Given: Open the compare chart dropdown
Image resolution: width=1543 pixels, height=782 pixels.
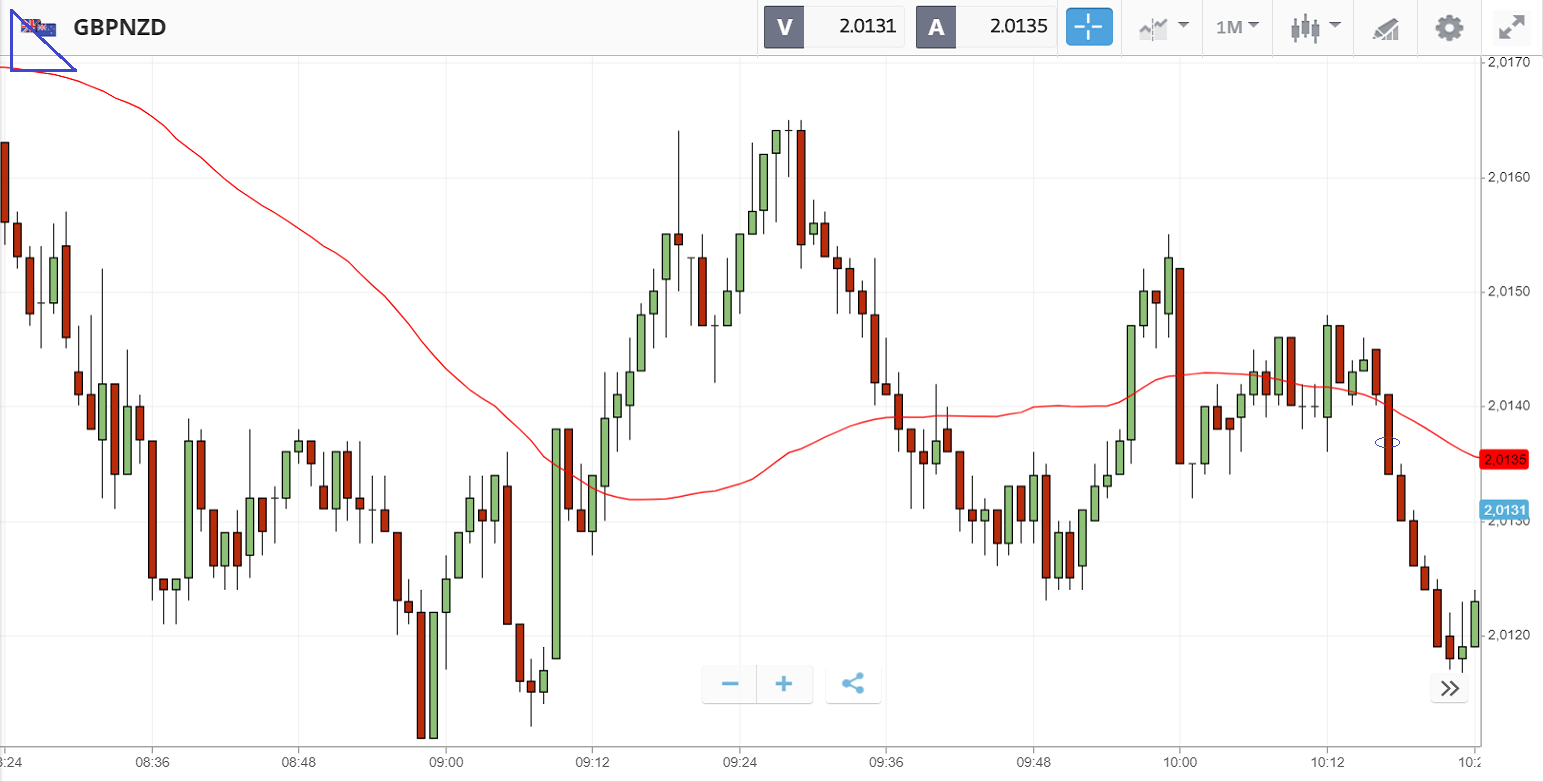Looking at the screenshot, I should (1163, 27).
